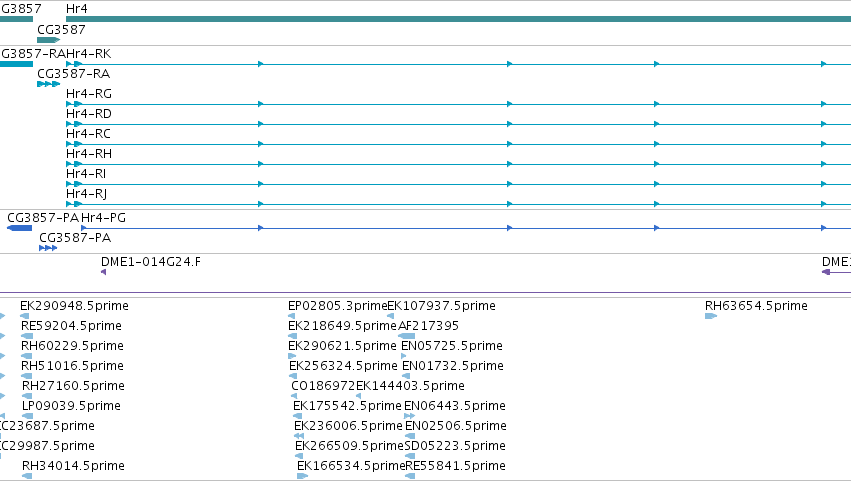
Task: Click the DME1-014G24.F marker arrow
Action: tap(104, 272)
